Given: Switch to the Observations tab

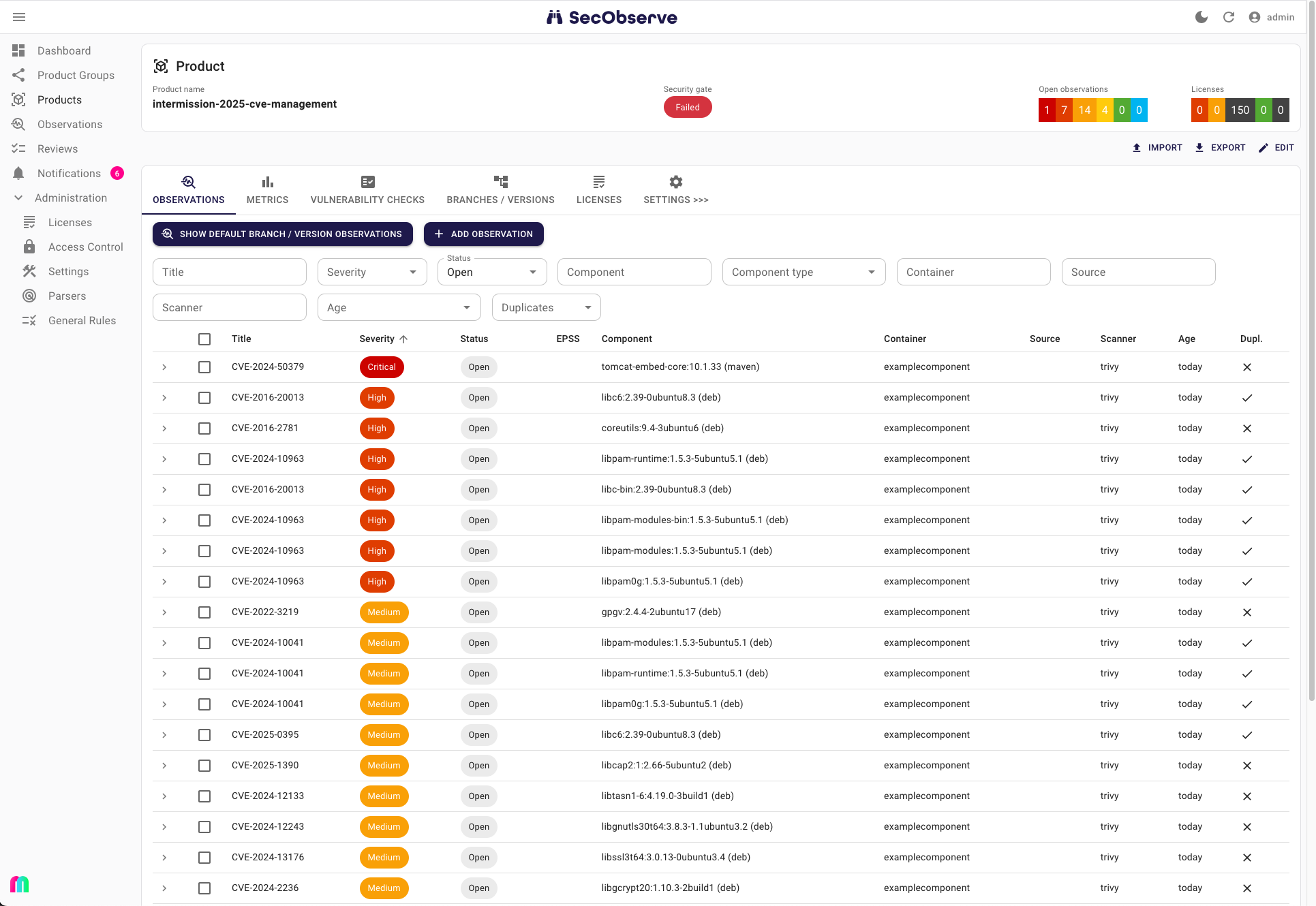Looking at the screenshot, I should click(188, 190).
